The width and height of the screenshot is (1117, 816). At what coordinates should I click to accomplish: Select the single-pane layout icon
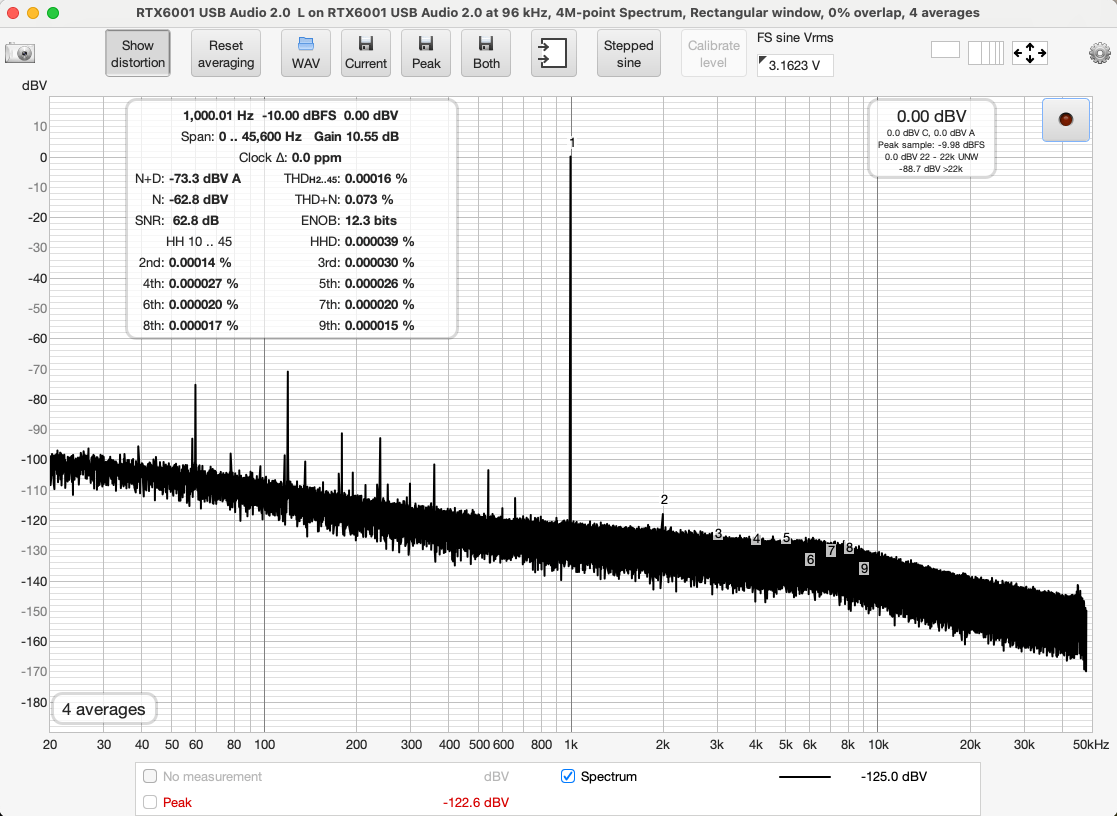(945, 50)
